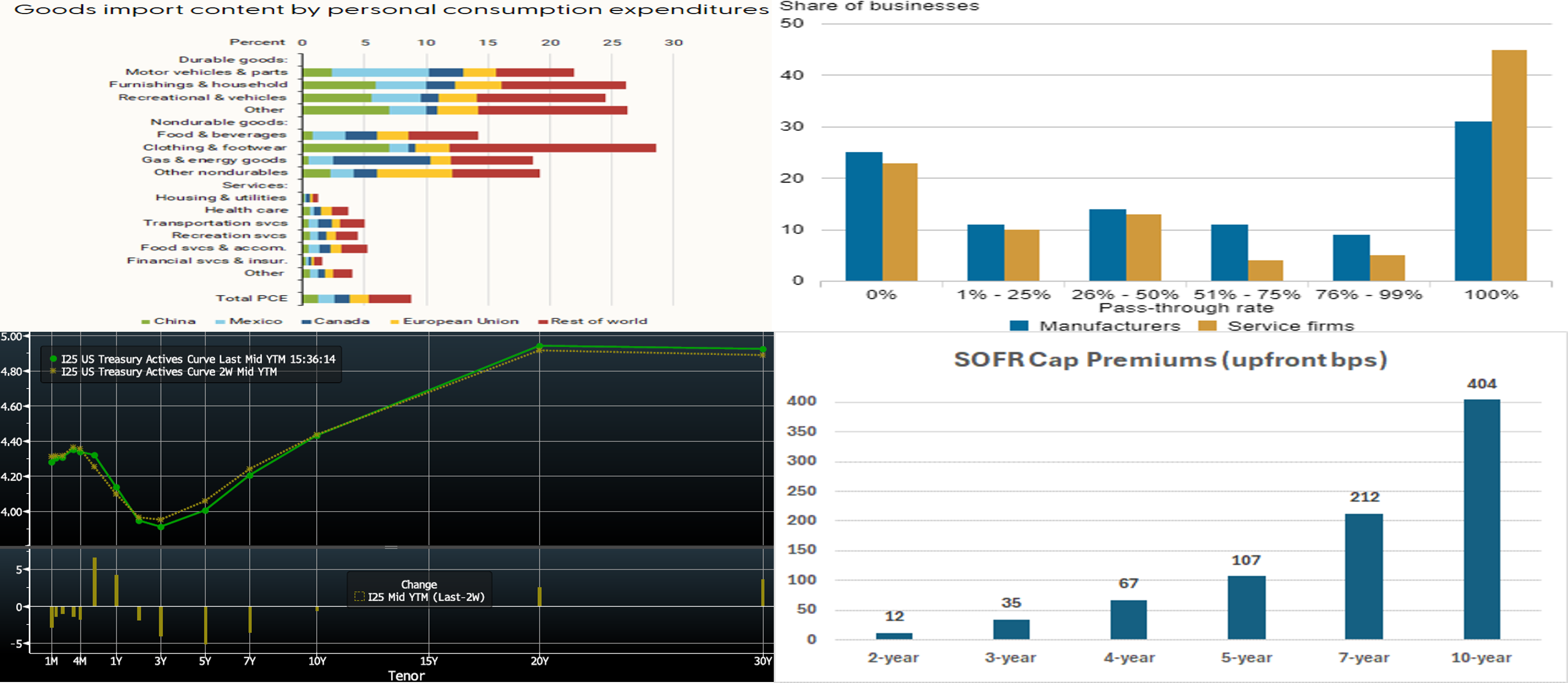Select the Last Mid YTM legend entry
Screen dimensions: 1568x683
pos(192,359)
